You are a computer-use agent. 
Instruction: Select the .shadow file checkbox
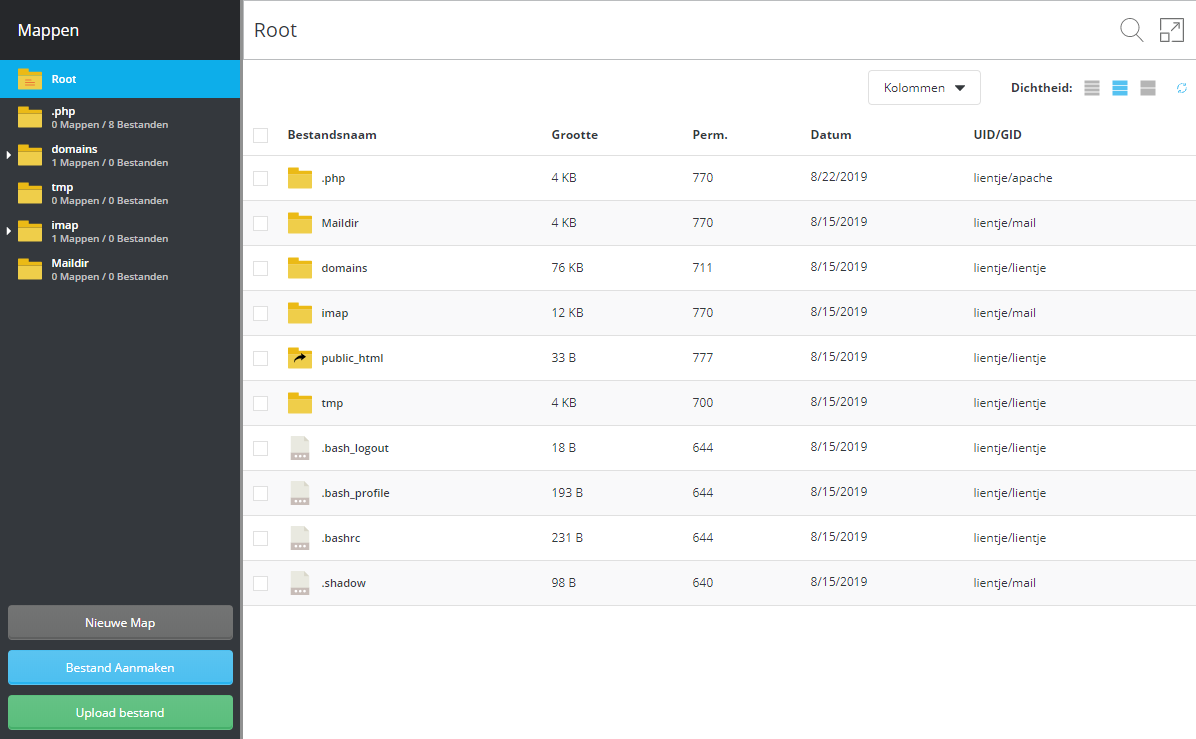pos(261,583)
